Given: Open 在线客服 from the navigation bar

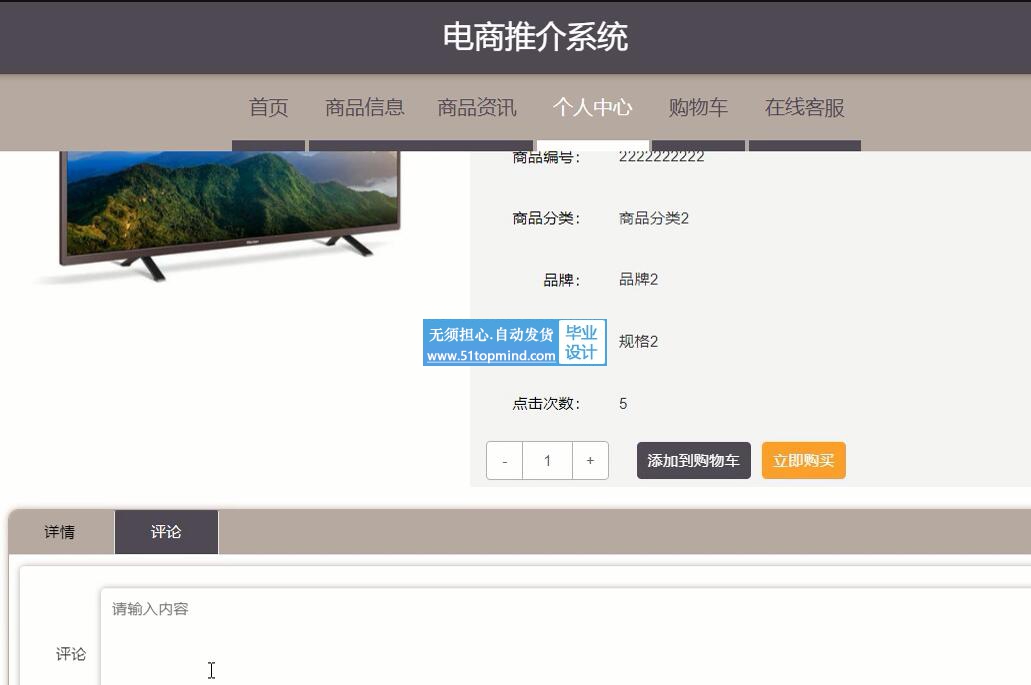Looking at the screenshot, I should (x=804, y=107).
